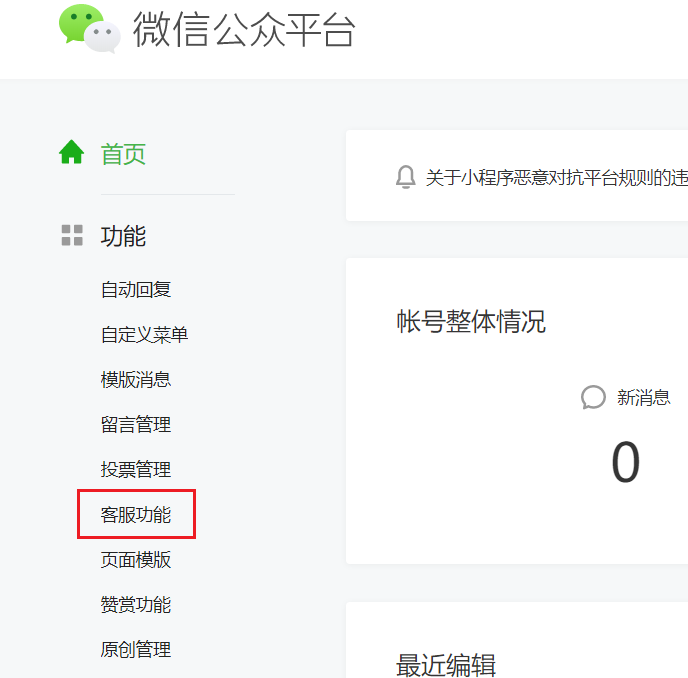Go to 模版消息 in the sidebar
The image size is (688, 678).
tap(136, 380)
